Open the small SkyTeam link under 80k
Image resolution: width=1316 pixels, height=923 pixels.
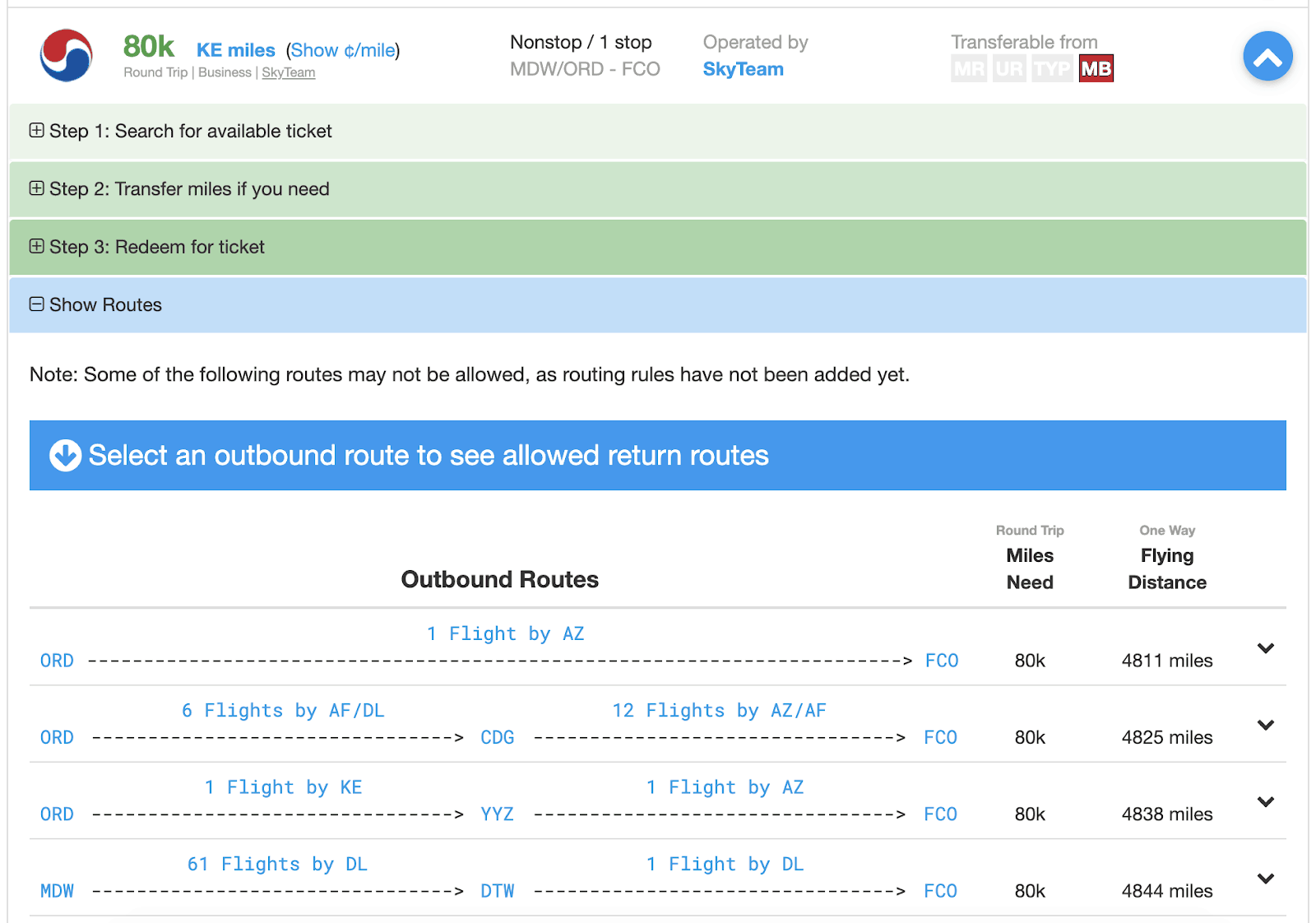(x=288, y=72)
